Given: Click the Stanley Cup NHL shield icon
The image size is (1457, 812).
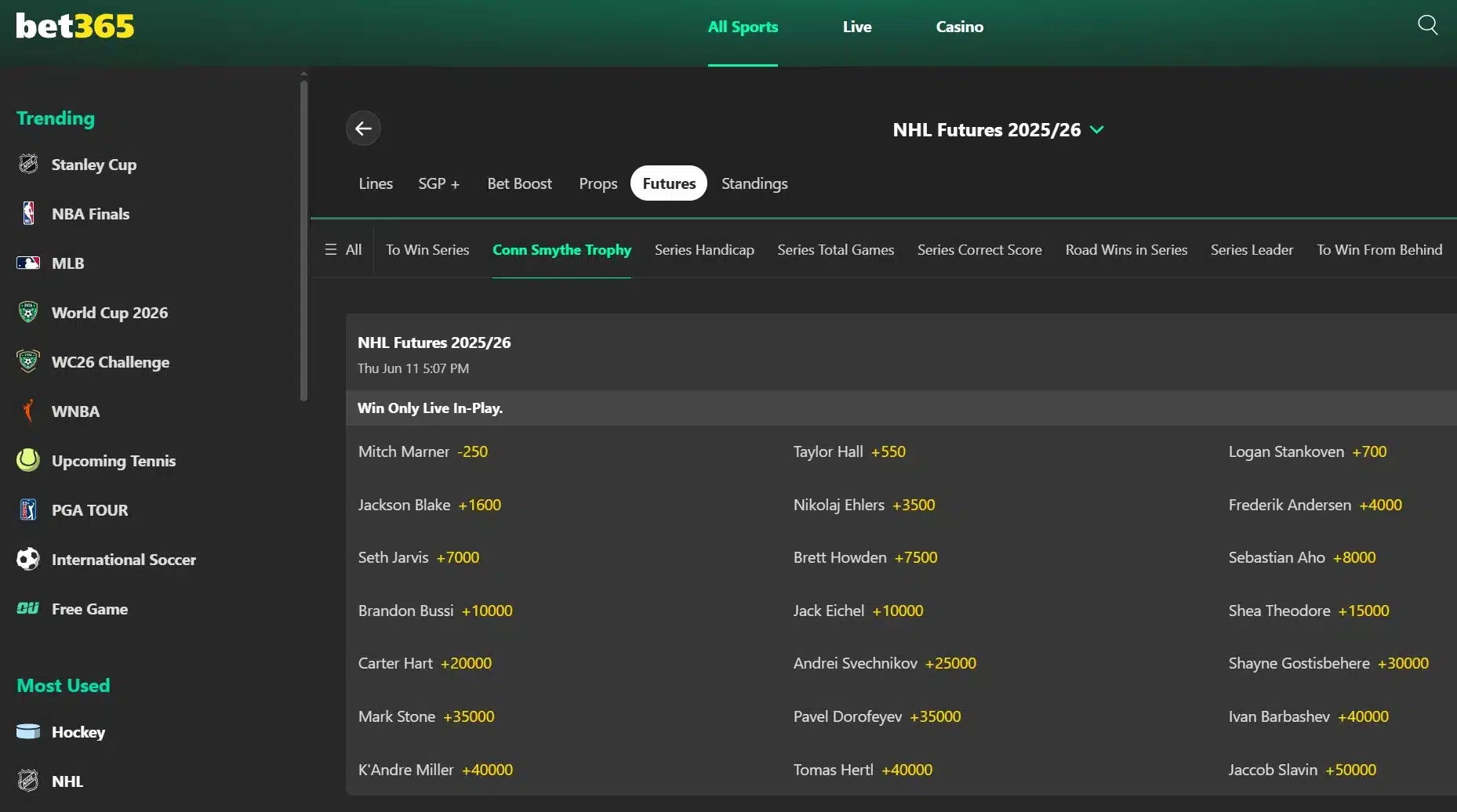Looking at the screenshot, I should (28, 164).
